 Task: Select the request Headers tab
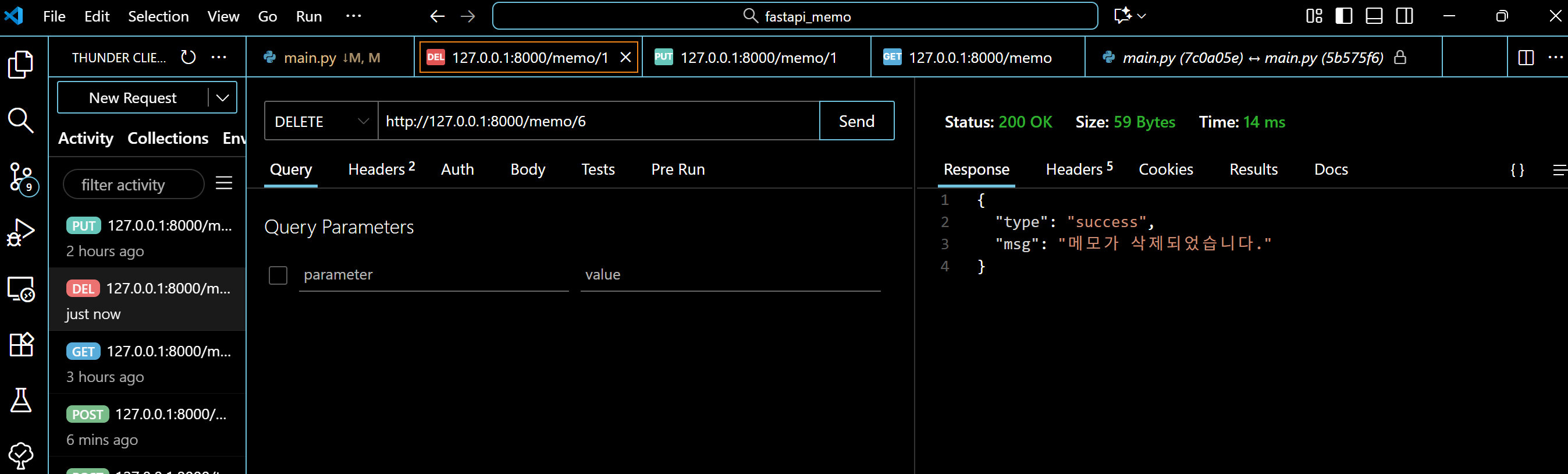tap(381, 169)
